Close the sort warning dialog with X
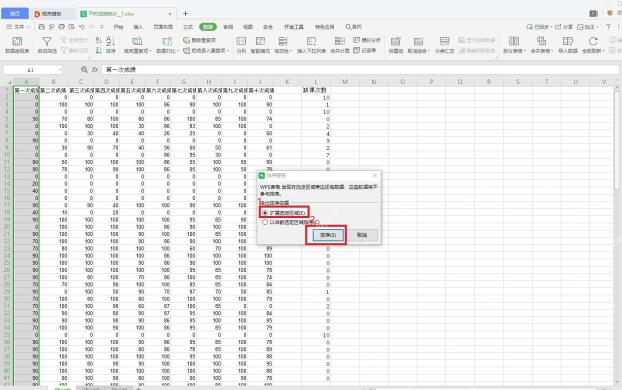622x390 pixels. [375, 175]
